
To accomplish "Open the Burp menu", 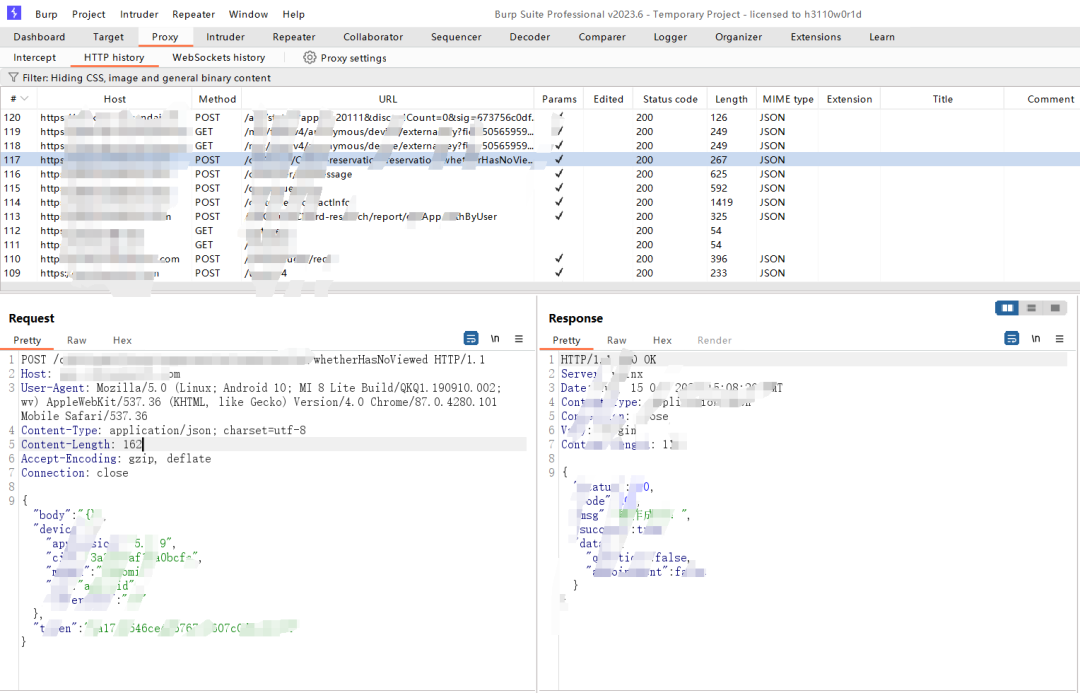I will click(x=46, y=14).
